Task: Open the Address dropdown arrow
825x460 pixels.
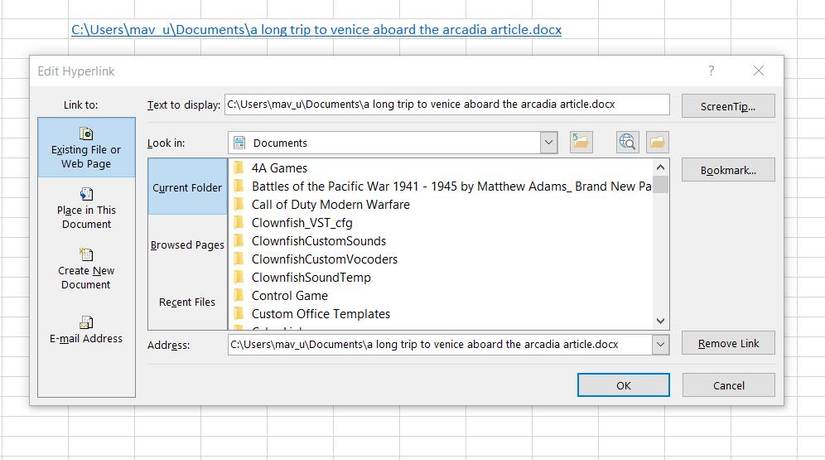Action: coord(659,344)
